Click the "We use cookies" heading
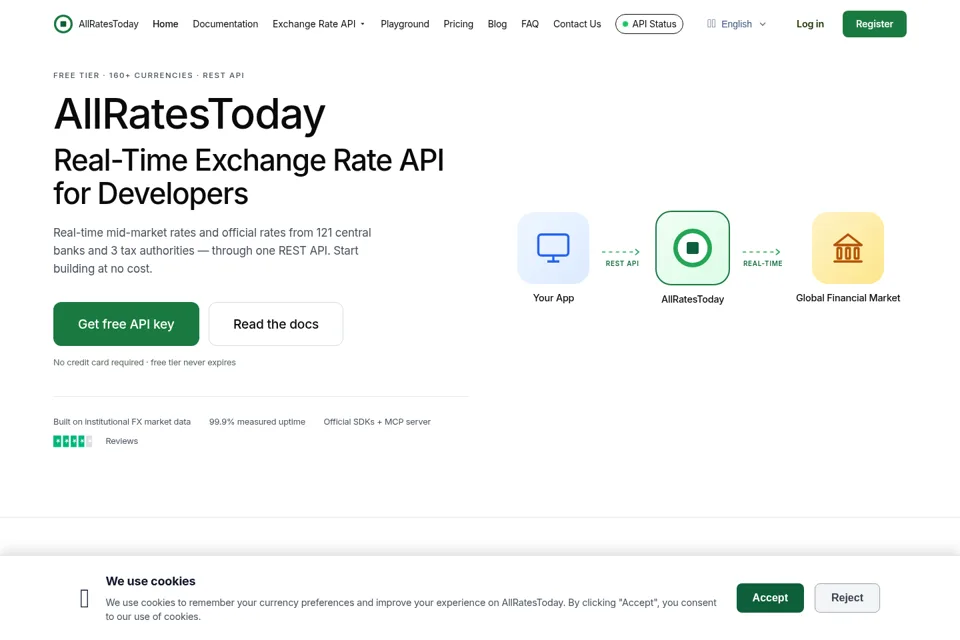Screen dimensions: 960x640 151,581
